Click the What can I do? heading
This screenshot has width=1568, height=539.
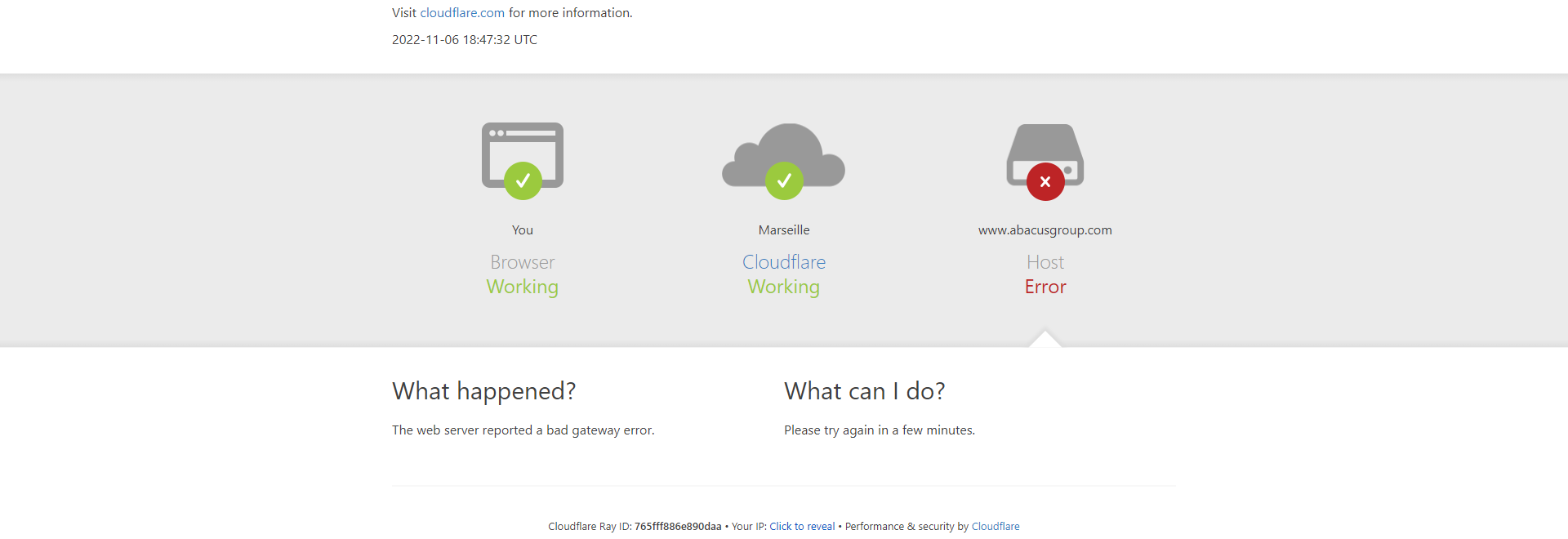(x=865, y=391)
